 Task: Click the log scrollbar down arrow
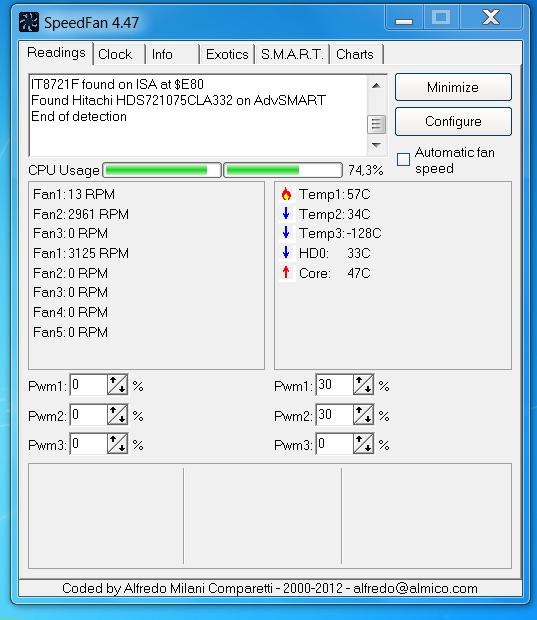pos(376,145)
